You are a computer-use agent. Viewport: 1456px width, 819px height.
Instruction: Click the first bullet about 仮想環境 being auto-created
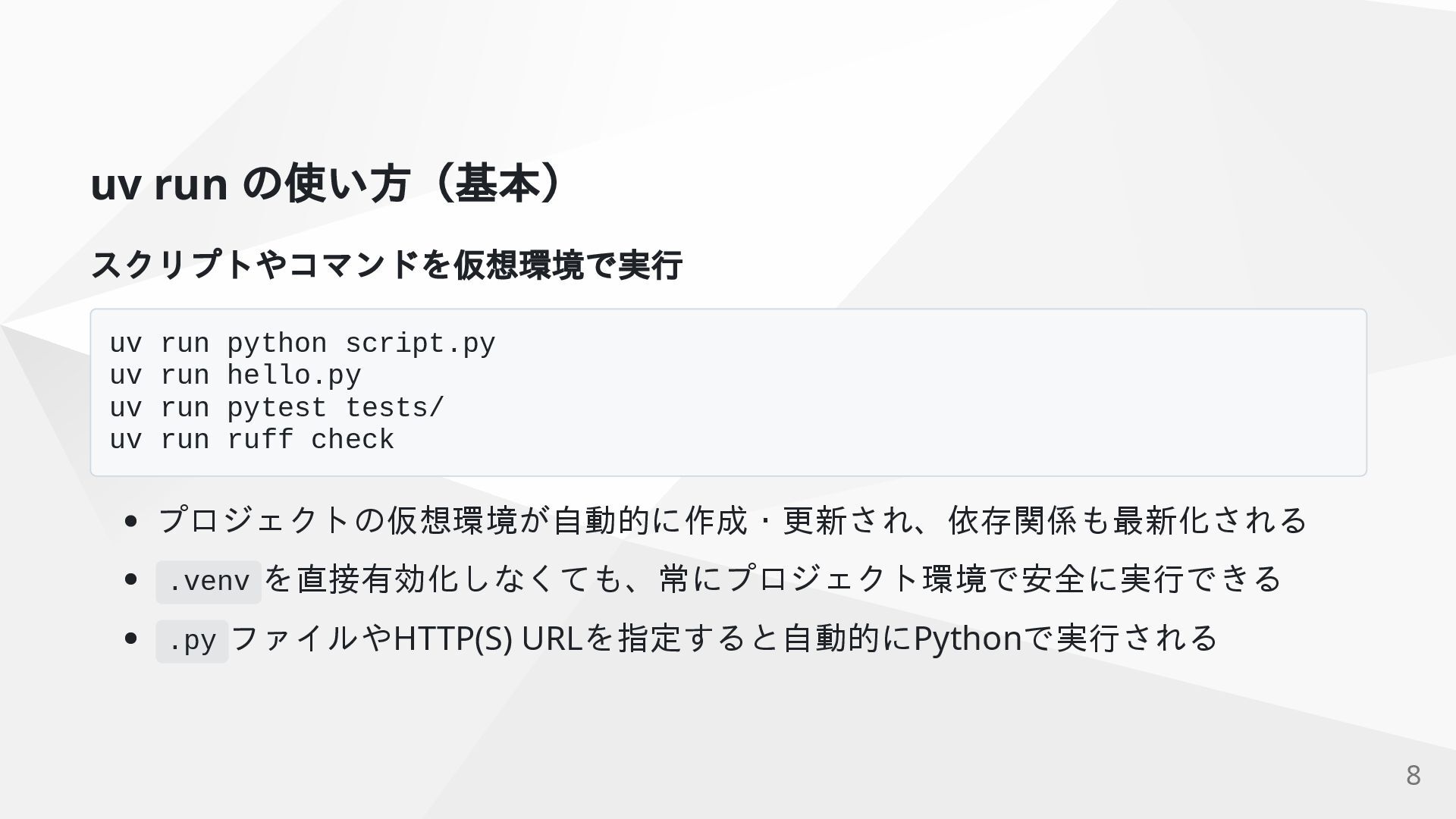coord(733,520)
